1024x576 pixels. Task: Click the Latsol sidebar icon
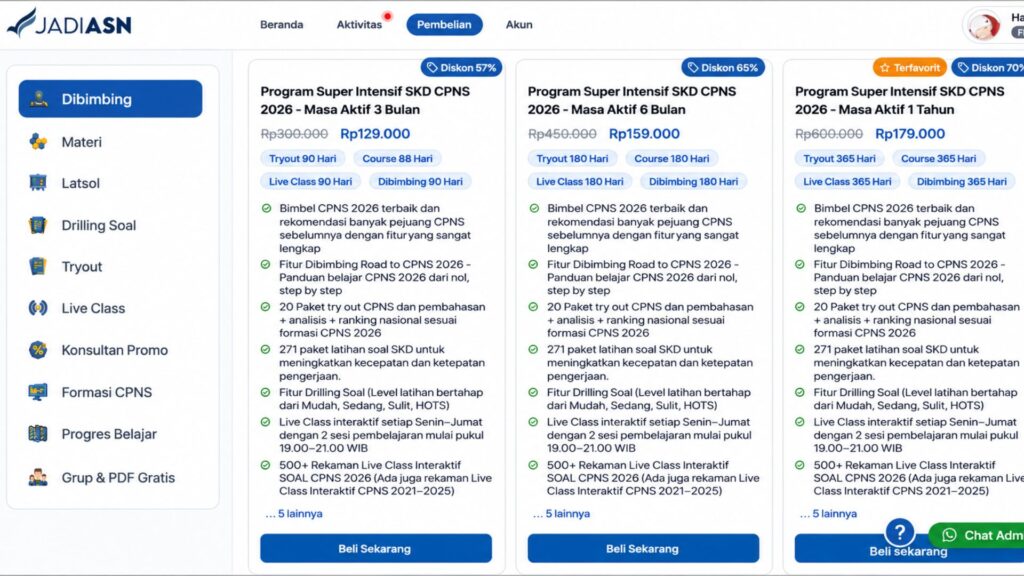click(39, 183)
